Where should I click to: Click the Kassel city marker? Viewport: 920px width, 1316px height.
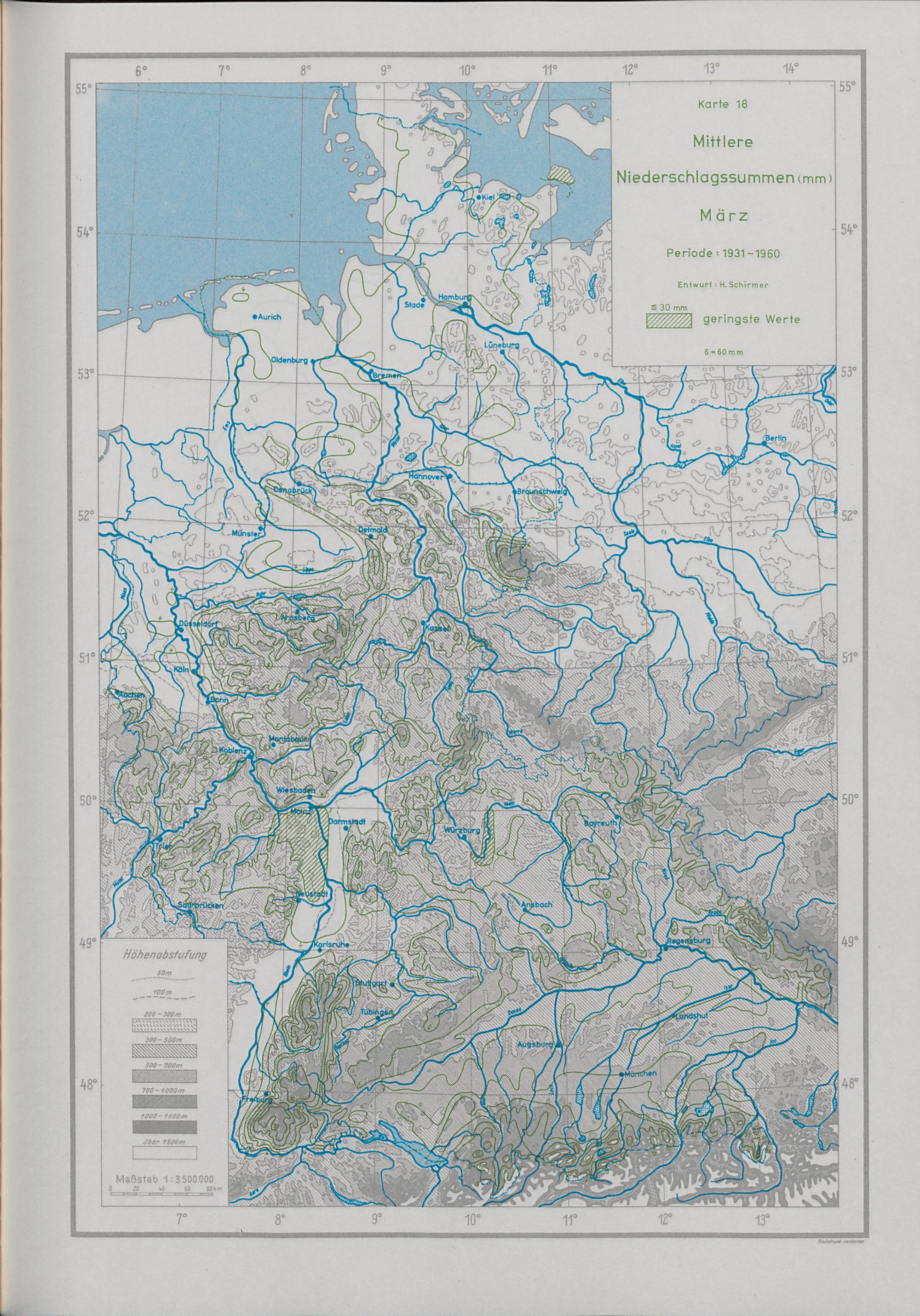[423, 623]
